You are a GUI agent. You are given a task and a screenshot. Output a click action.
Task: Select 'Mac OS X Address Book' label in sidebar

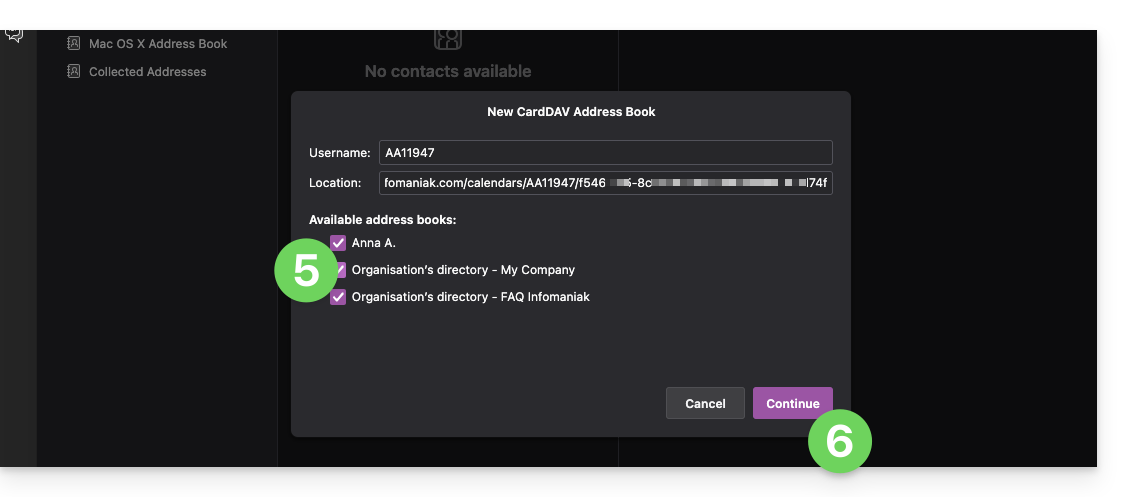pos(158,44)
